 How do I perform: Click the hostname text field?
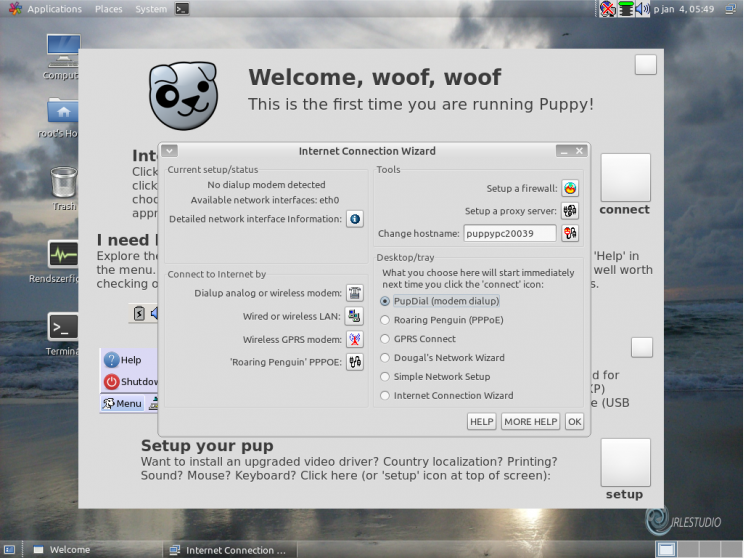tap(510, 233)
